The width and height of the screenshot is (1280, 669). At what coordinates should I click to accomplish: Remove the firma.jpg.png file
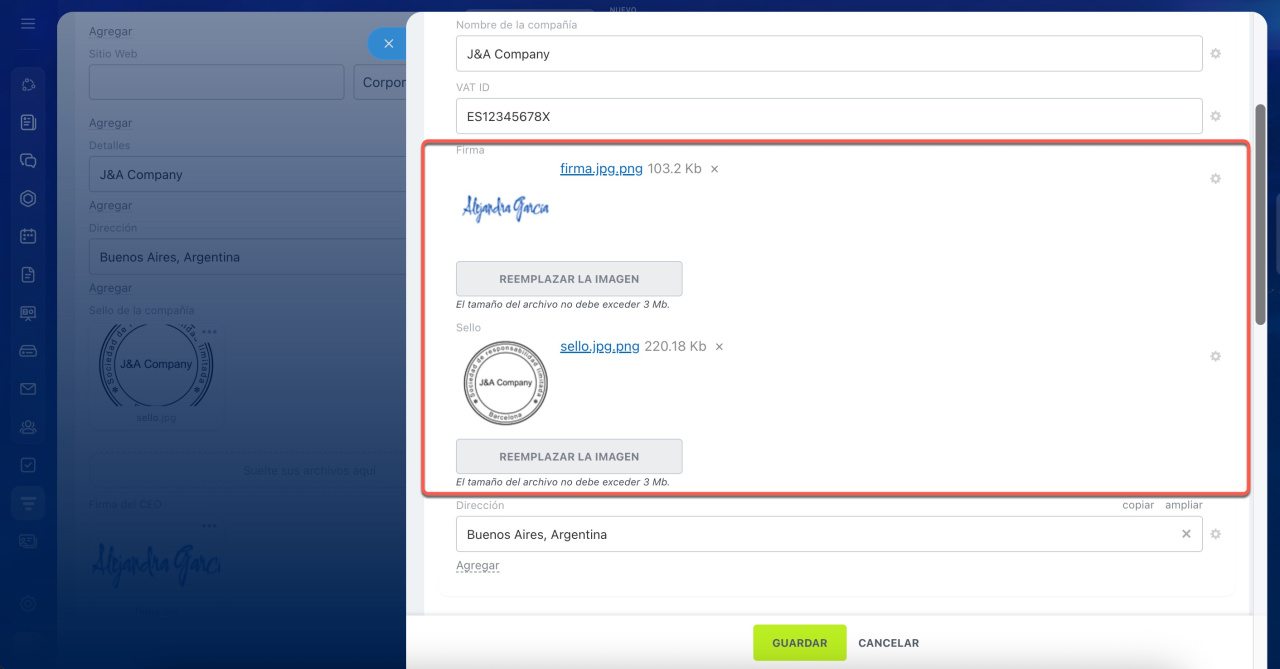[714, 170]
